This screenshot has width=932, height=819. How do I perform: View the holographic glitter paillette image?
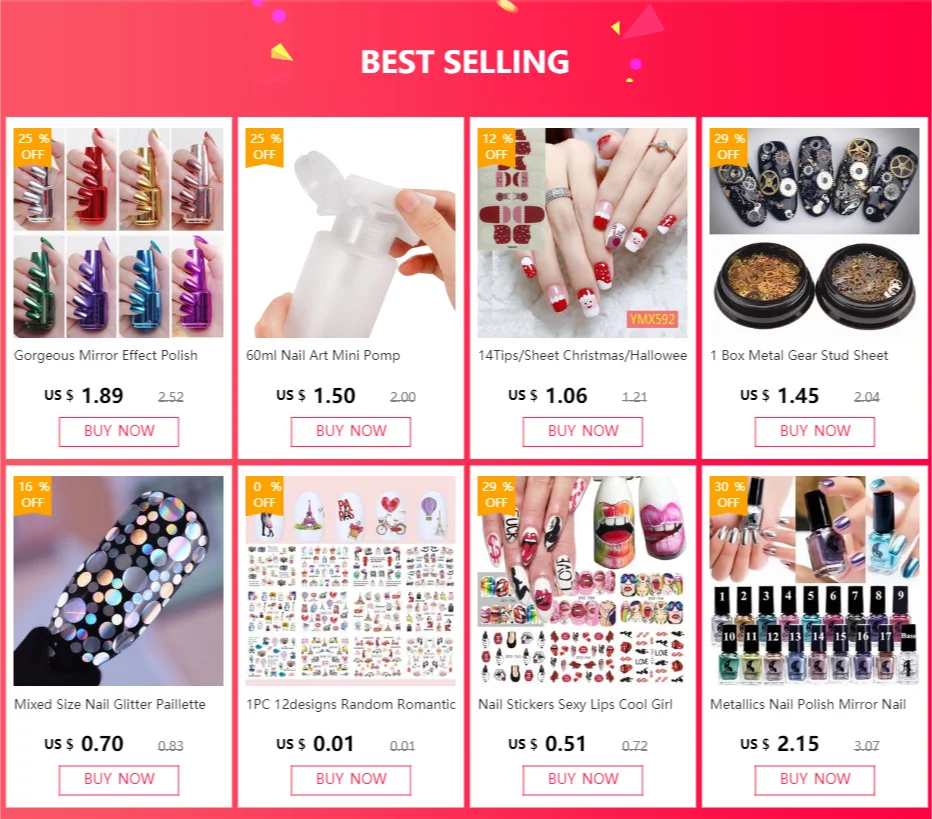[x=119, y=581]
